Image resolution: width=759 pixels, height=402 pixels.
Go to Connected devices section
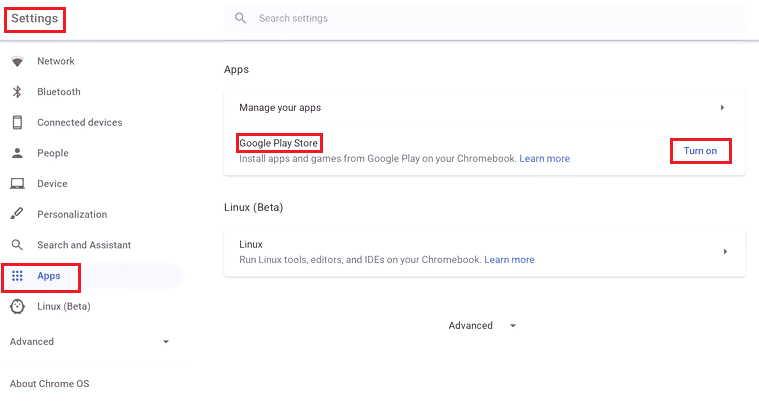pyautogui.click(x=79, y=122)
